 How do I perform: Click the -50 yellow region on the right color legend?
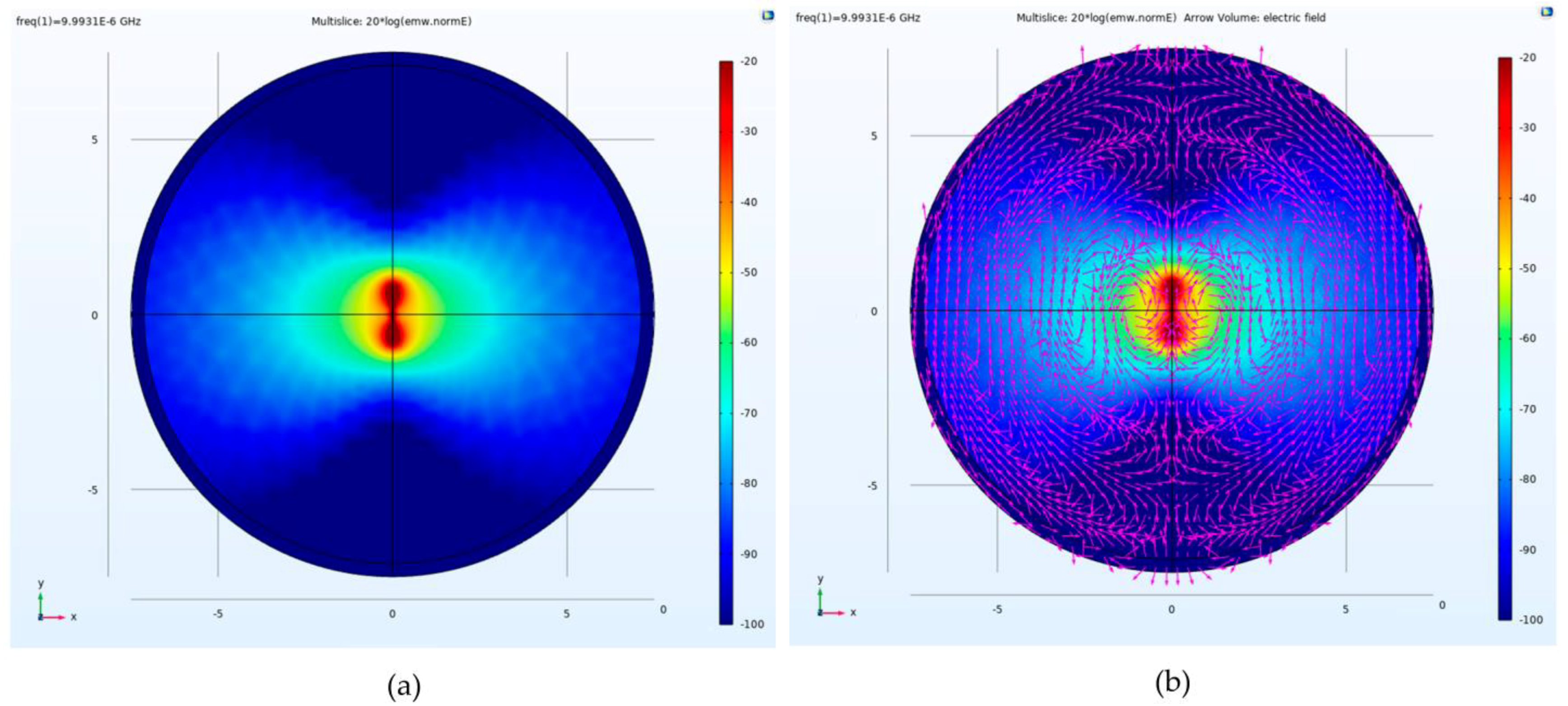pos(1505,269)
